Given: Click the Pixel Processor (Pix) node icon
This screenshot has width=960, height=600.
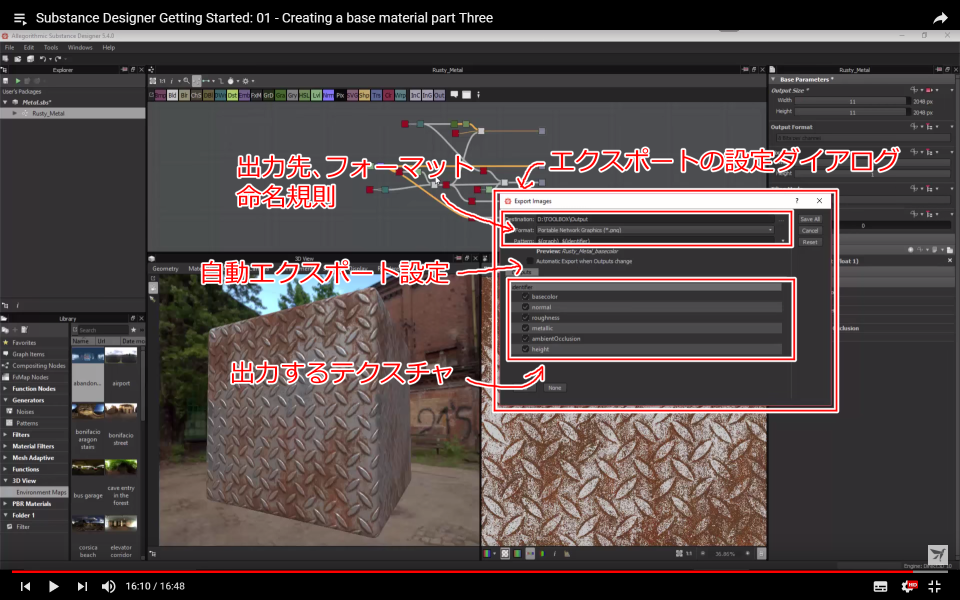Looking at the screenshot, I should (340, 96).
